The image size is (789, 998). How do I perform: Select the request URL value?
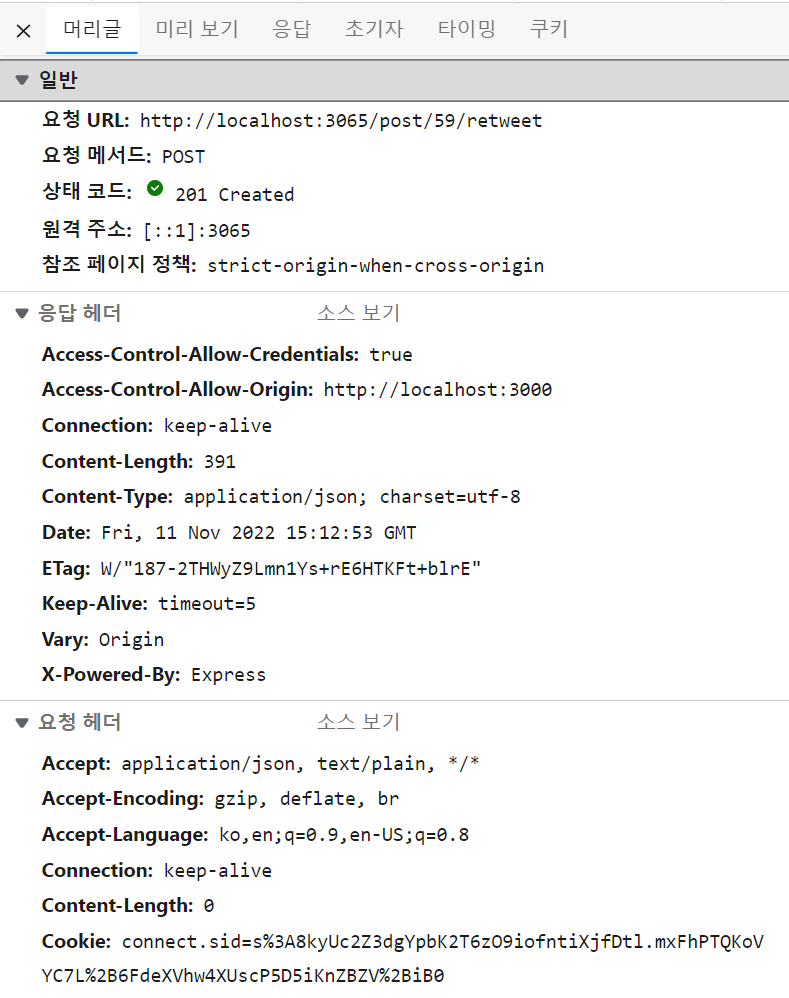(x=341, y=121)
